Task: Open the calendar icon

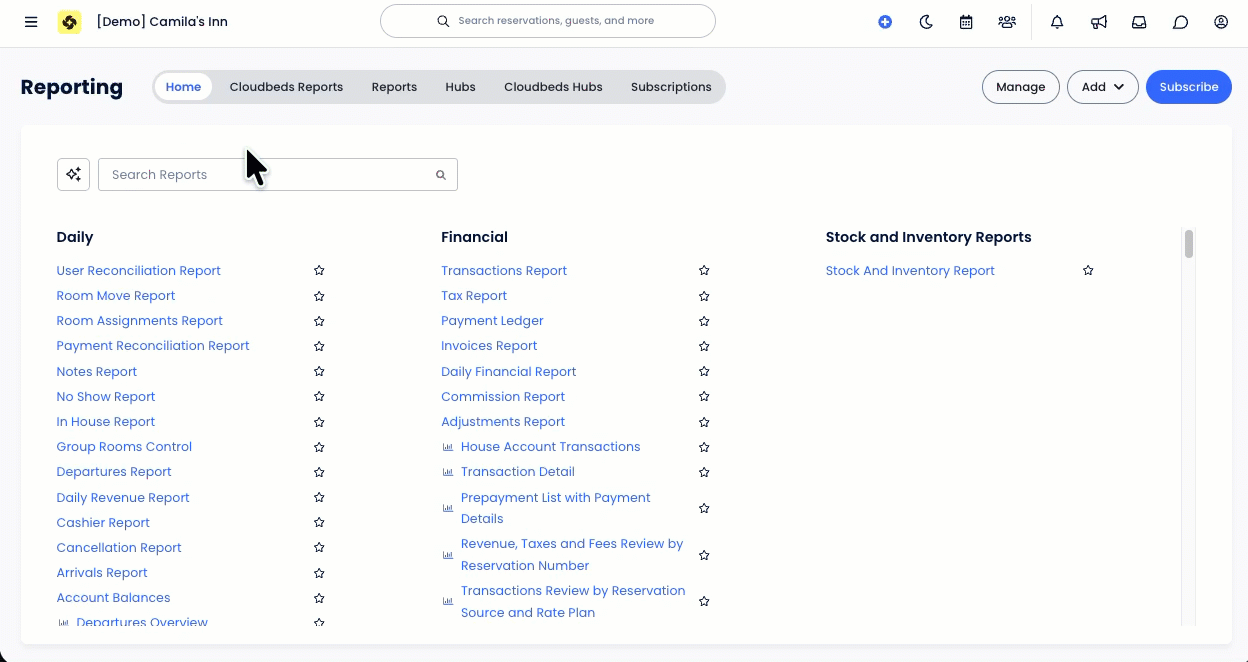Action: tap(966, 22)
